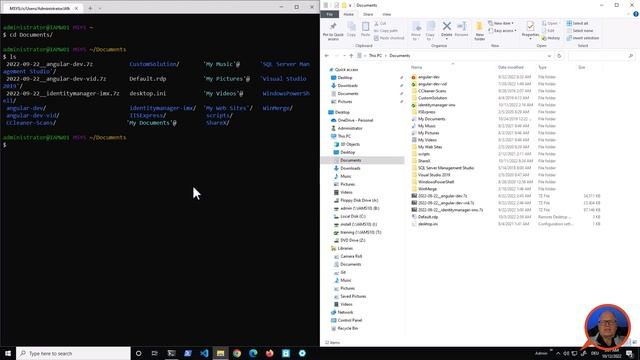This screenshot has height=360, width=640.
Task: Select Saved Pictures under Libraries
Action: point(353,296)
